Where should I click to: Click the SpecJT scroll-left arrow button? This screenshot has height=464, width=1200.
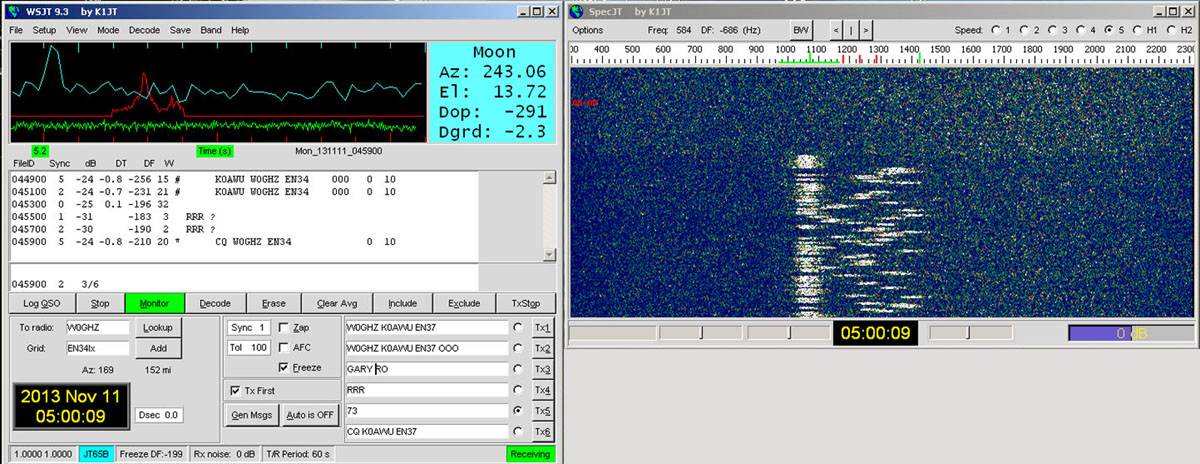coord(837,30)
